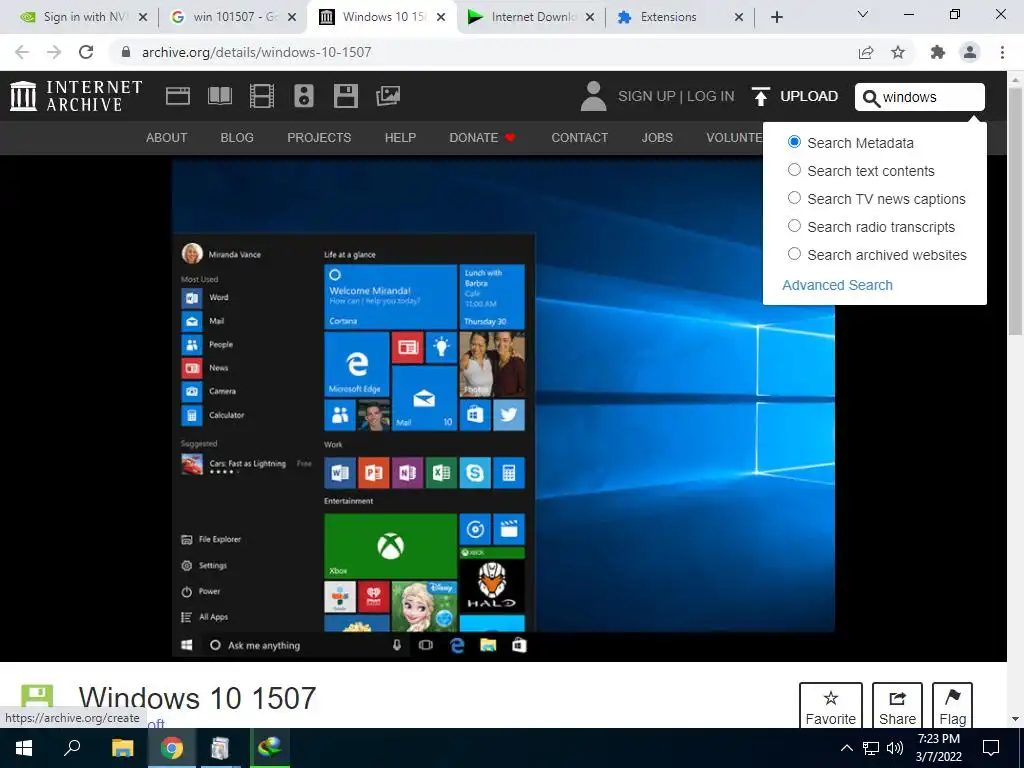Click the Windows 10 1507 title text
The height and width of the screenshot is (768, 1024).
pos(197,698)
